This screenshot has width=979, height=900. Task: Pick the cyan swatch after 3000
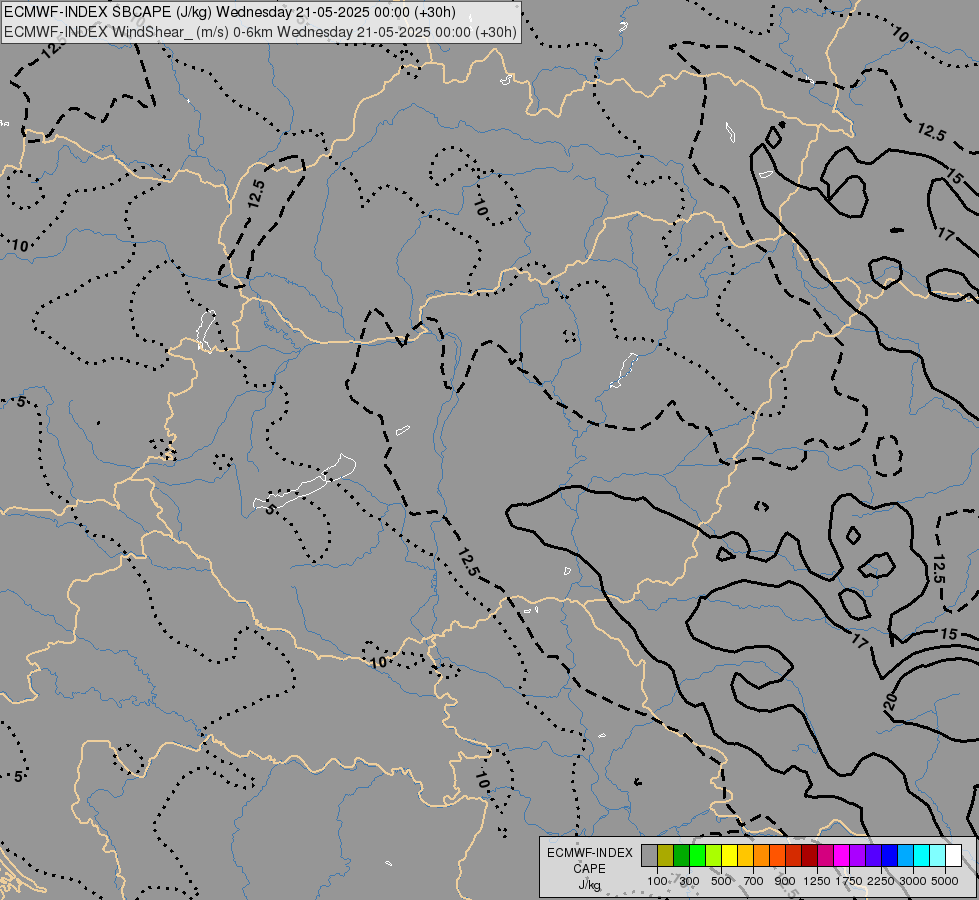click(x=921, y=855)
